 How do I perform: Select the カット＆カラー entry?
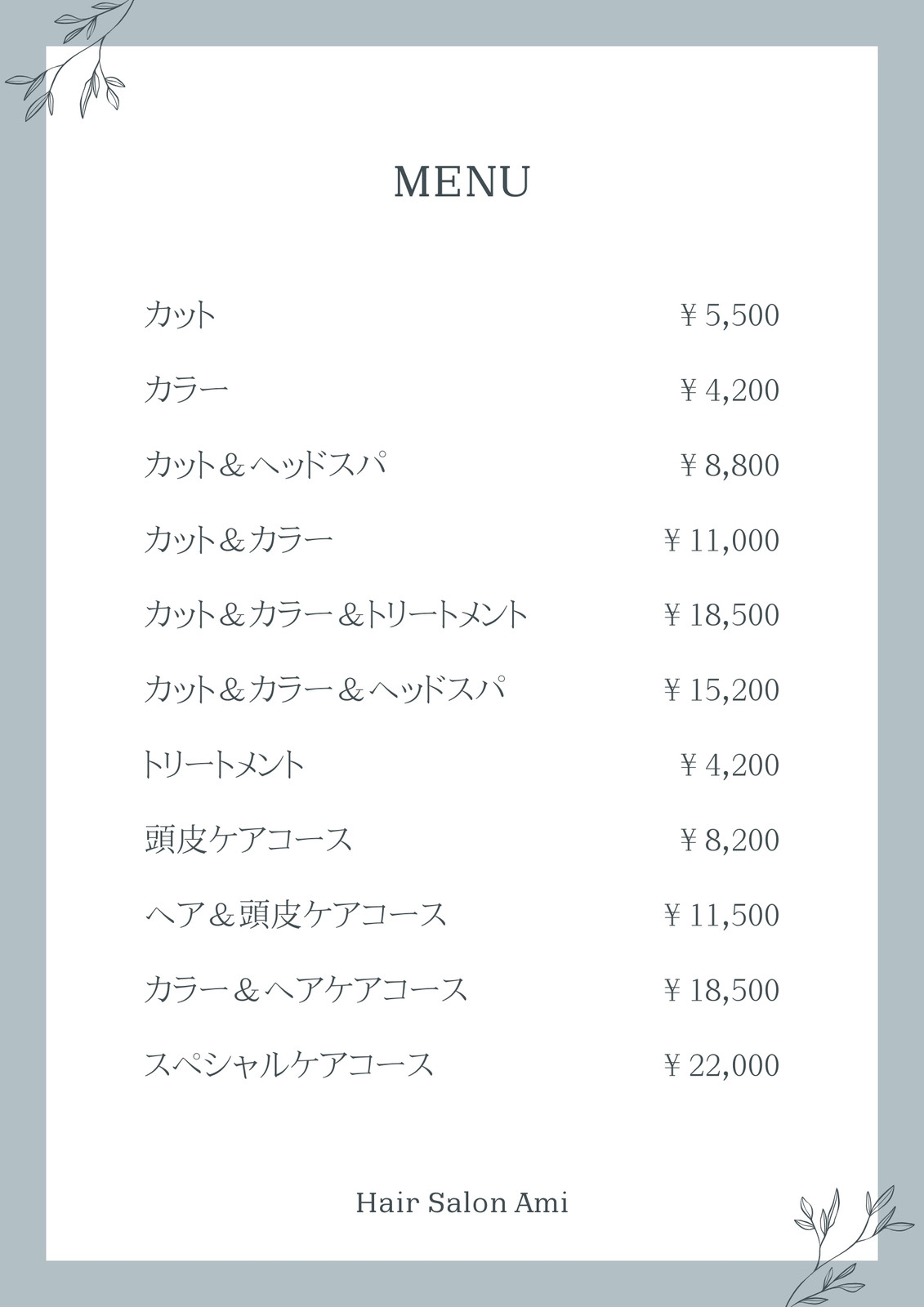coord(239,540)
